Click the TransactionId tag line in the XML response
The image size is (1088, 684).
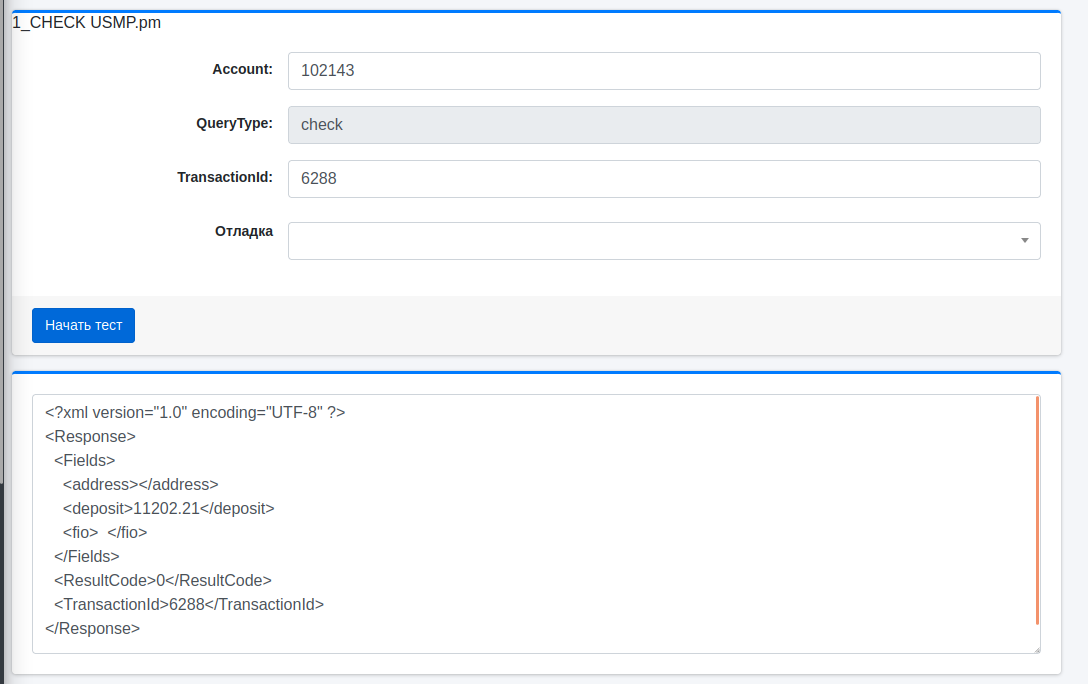coord(189,604)
